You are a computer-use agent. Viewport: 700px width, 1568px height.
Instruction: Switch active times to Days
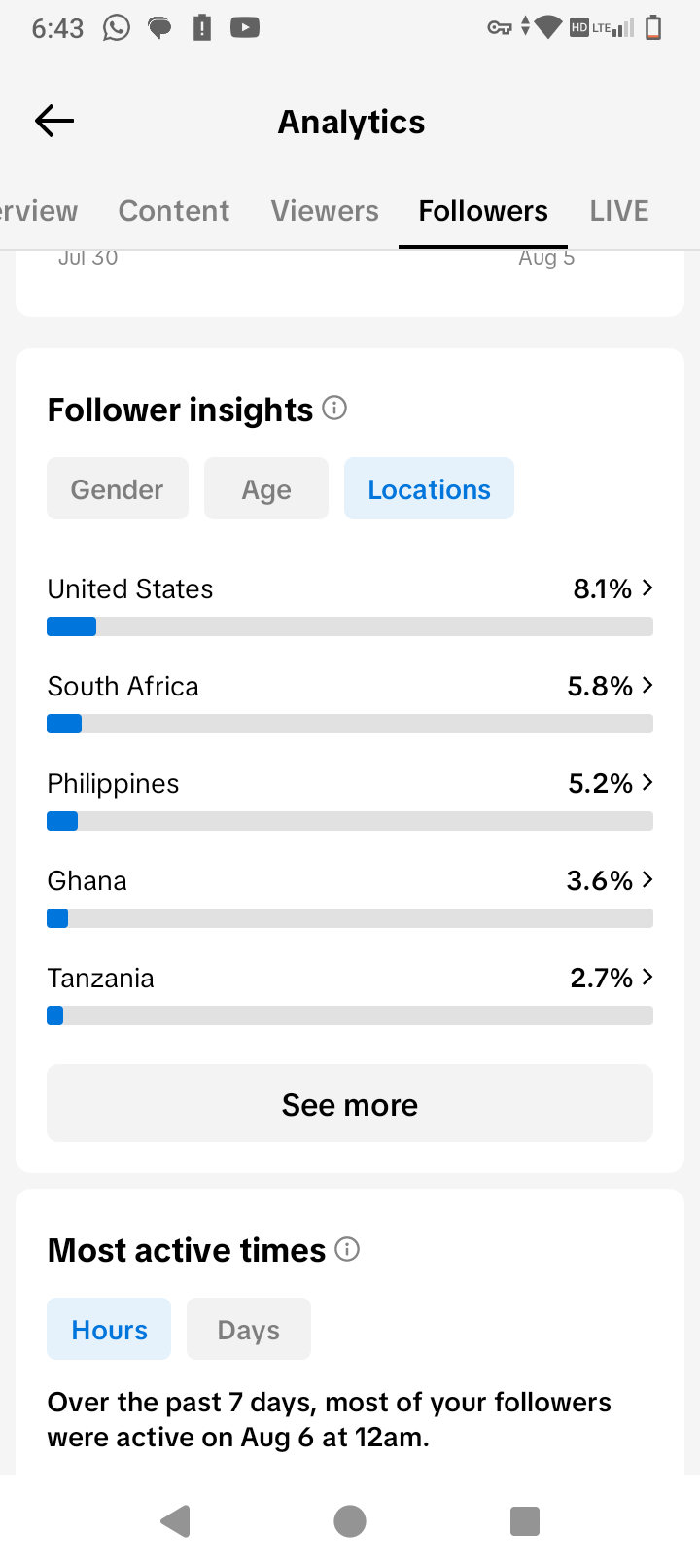pos(249,1329)
